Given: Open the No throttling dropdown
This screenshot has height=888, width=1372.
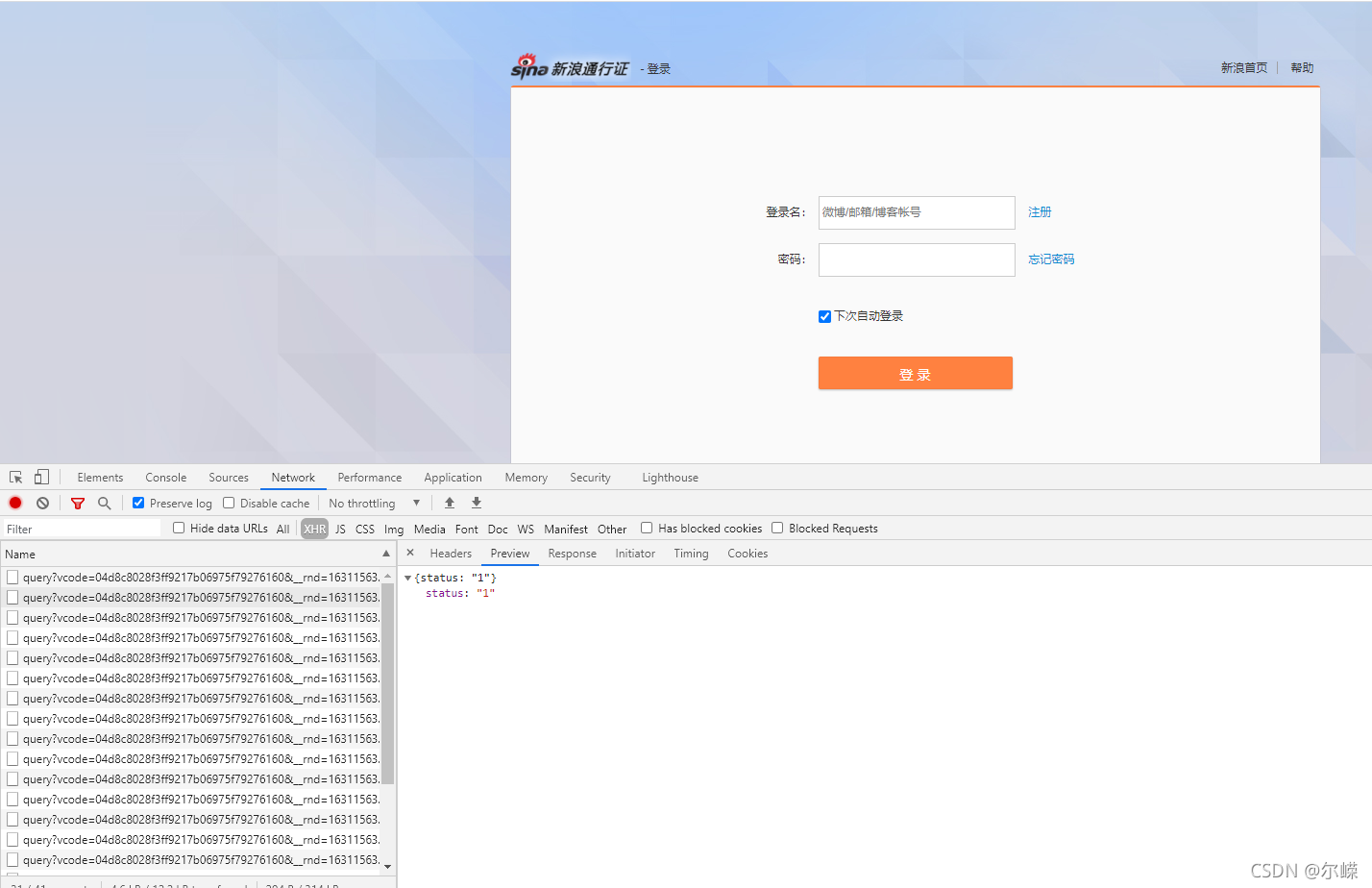Looking at the screenshot, I should click(x=375, y=503).
